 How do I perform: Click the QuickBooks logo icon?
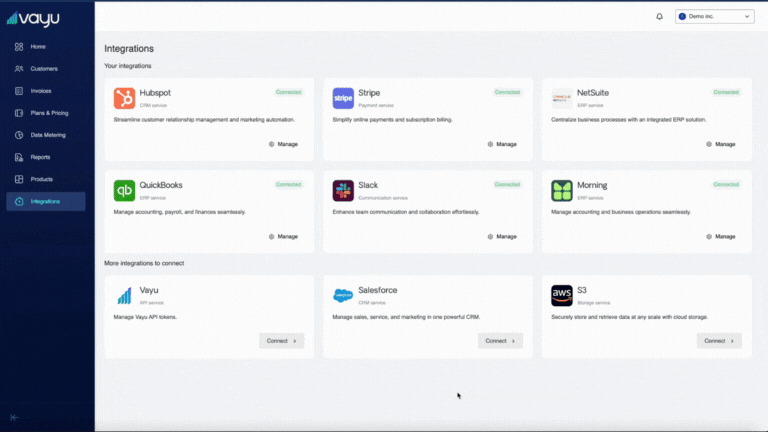pyautogui.click(x=124, y=191)
